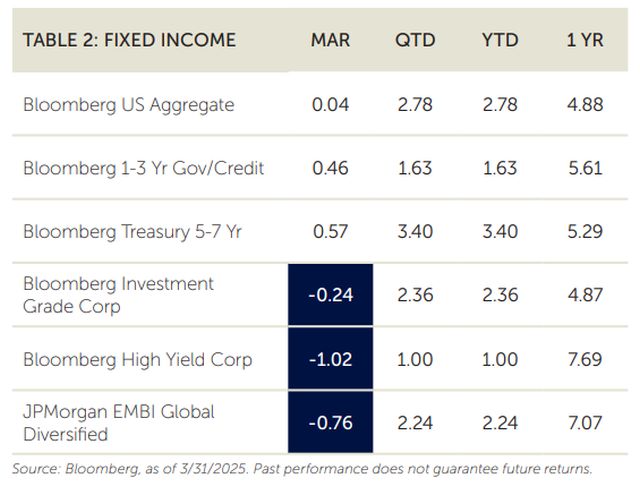This screenshot has height=487, width=640.
Task: Click the highlighted -0.76 MAR cell
Action: (x=330, y=423)
